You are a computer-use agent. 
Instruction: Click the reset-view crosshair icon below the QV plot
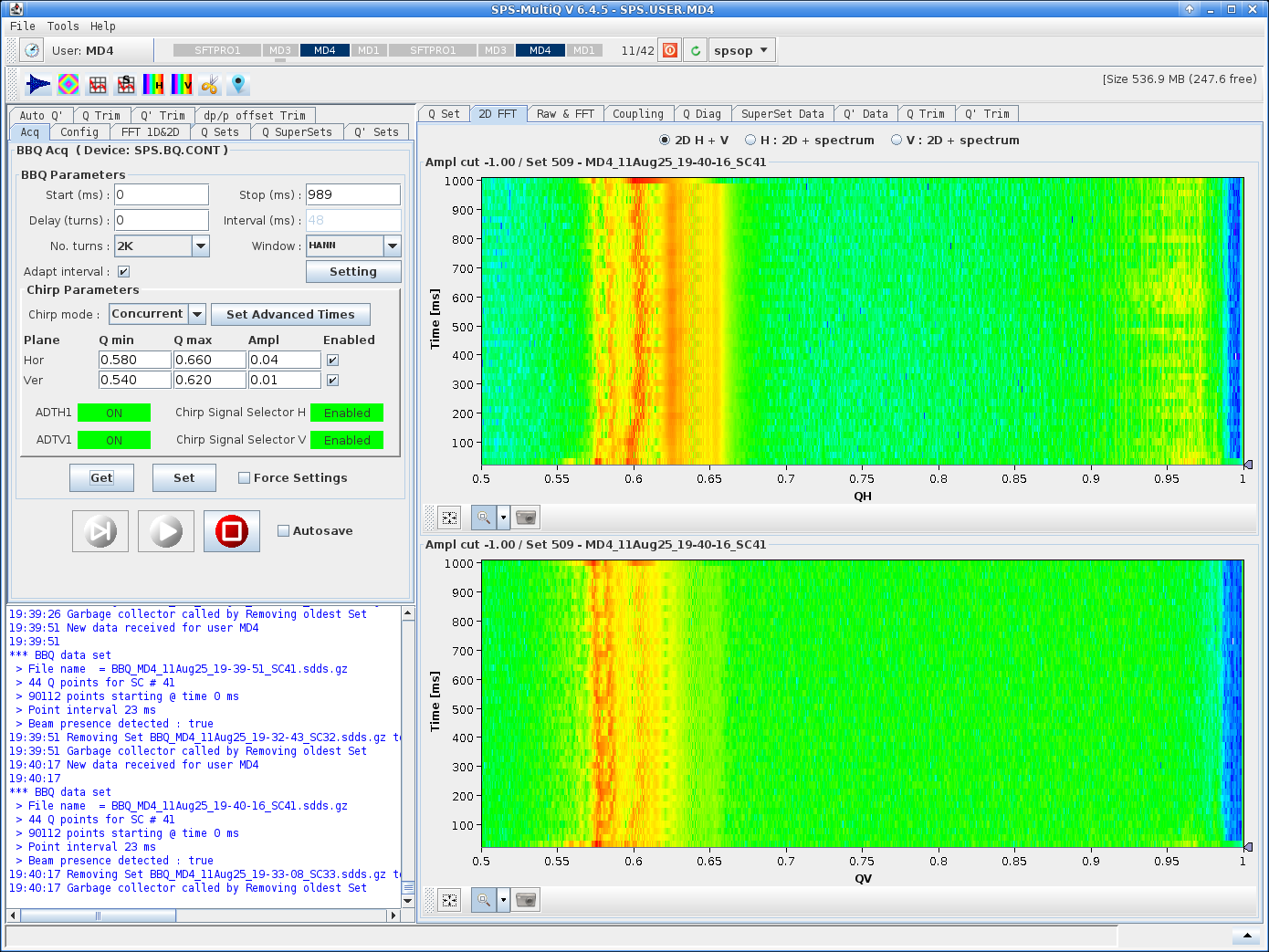(x=448, y=899)
